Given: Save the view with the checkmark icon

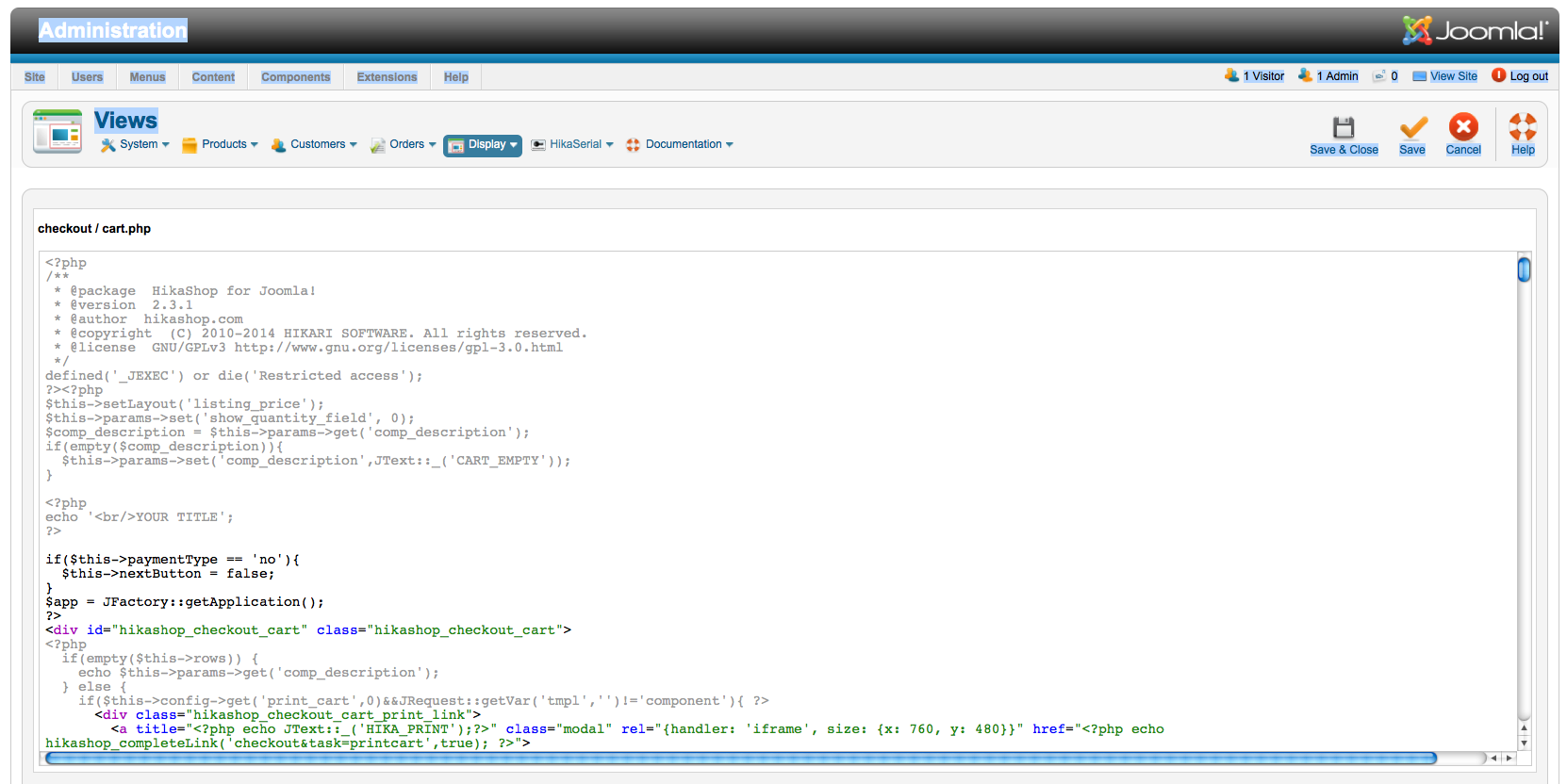Looking at the screenshot, I should click(1412, 127).
